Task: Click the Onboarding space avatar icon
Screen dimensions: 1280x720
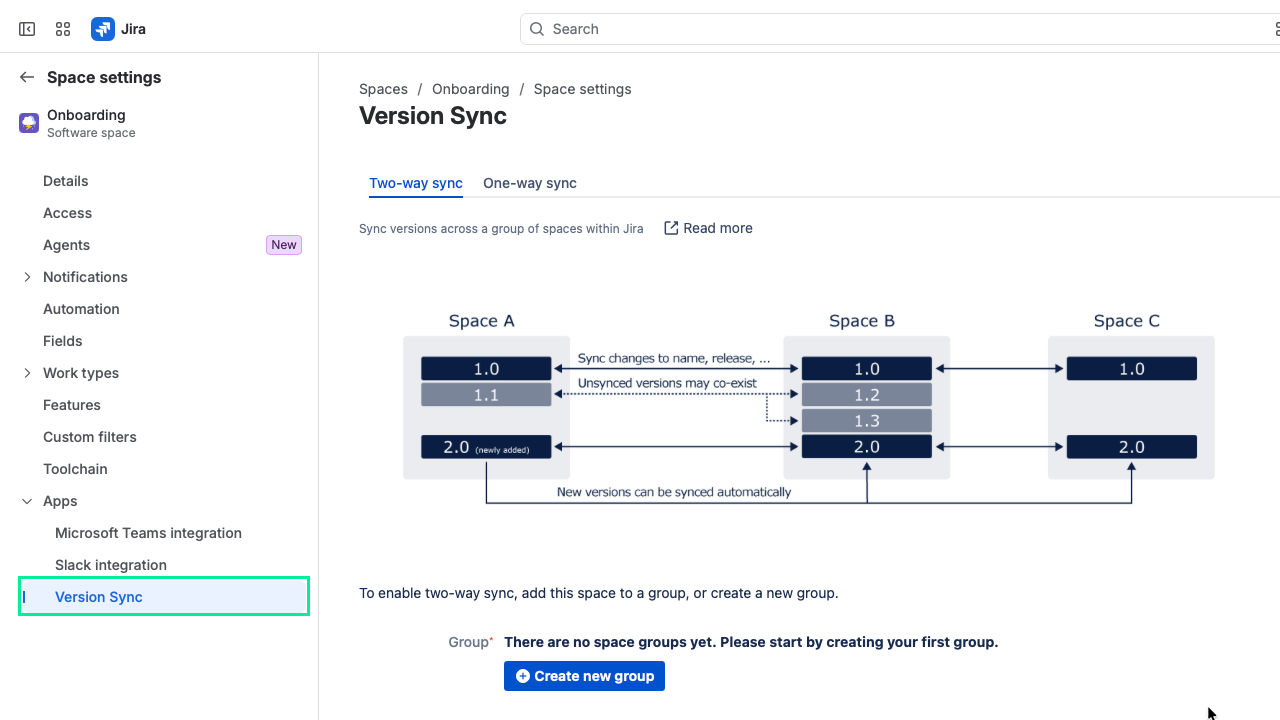Action: [29, 123]
